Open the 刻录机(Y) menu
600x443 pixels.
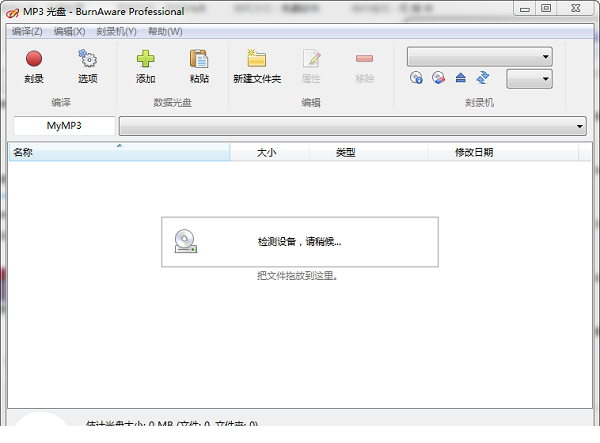click(x=116, y=31)
